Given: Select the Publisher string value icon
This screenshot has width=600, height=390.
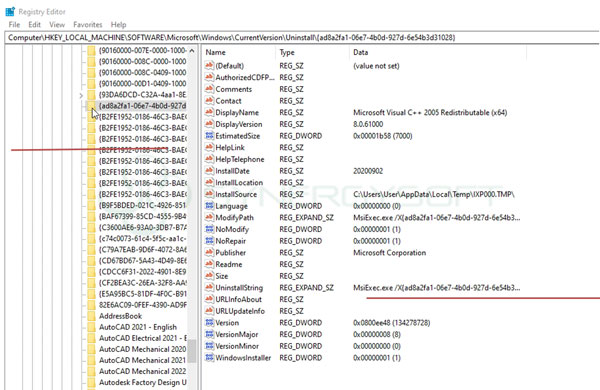Looking at the screenshot, I should 209,252.
